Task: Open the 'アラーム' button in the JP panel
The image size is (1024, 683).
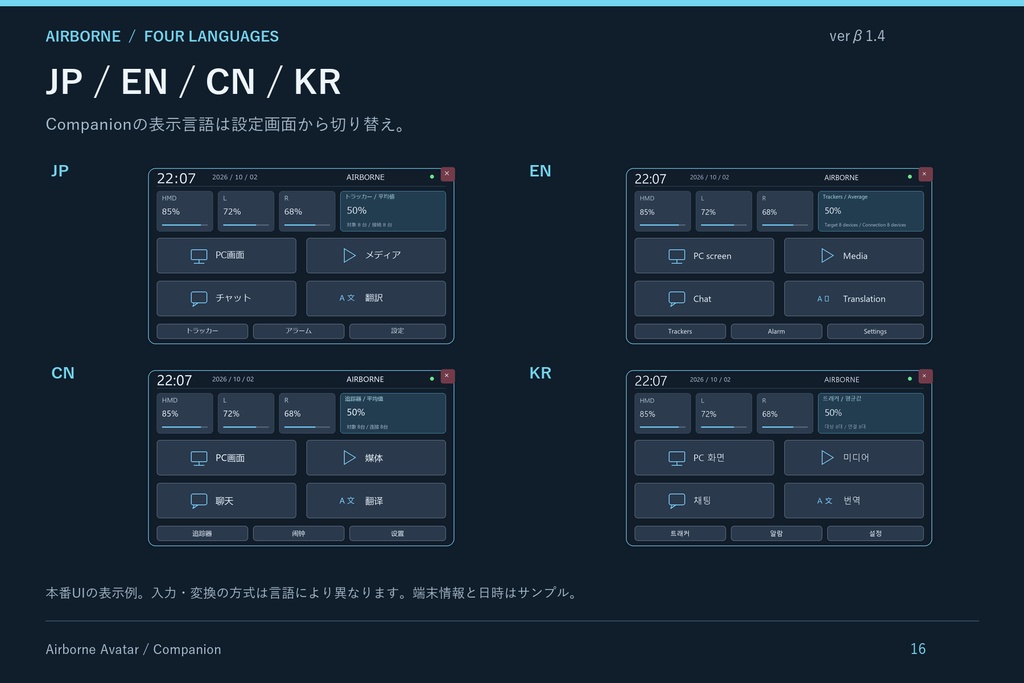Action: point(298,331)
